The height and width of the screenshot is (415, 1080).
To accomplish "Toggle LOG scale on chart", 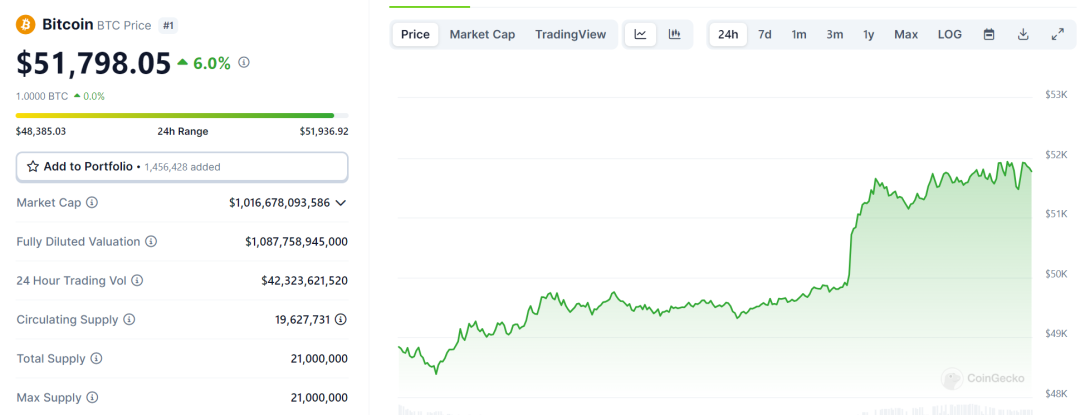I will 950,34.
